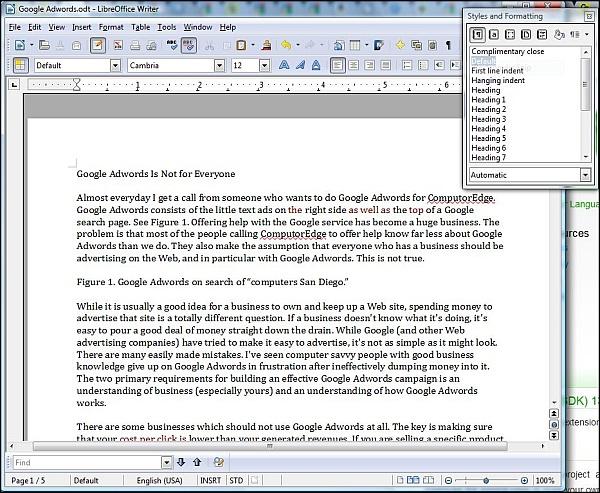Run Spelling and Grammar check icon
This screenshot has height=493, width=600.
[x=172, y=45]
